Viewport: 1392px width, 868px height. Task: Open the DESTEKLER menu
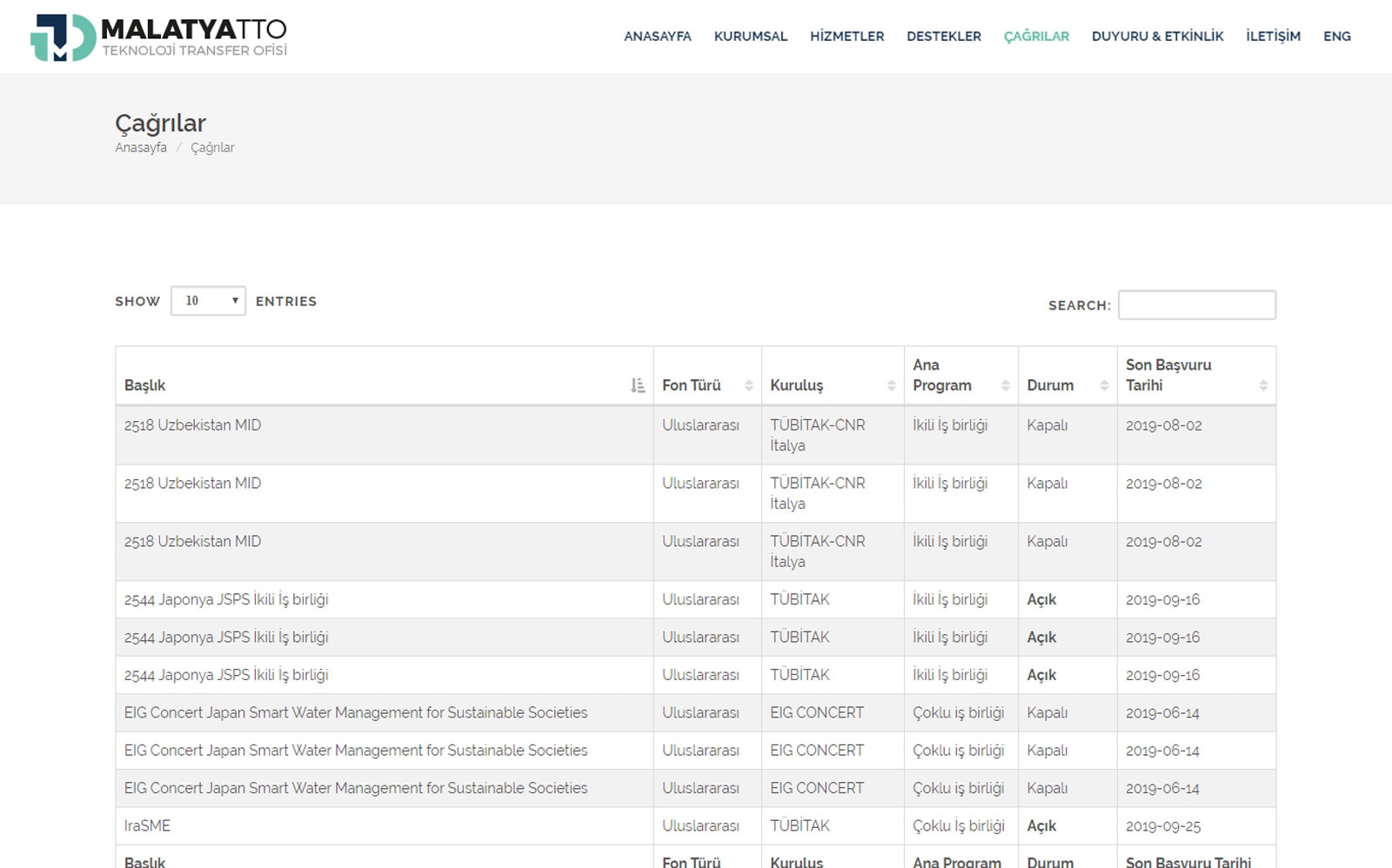pos(943,37)
